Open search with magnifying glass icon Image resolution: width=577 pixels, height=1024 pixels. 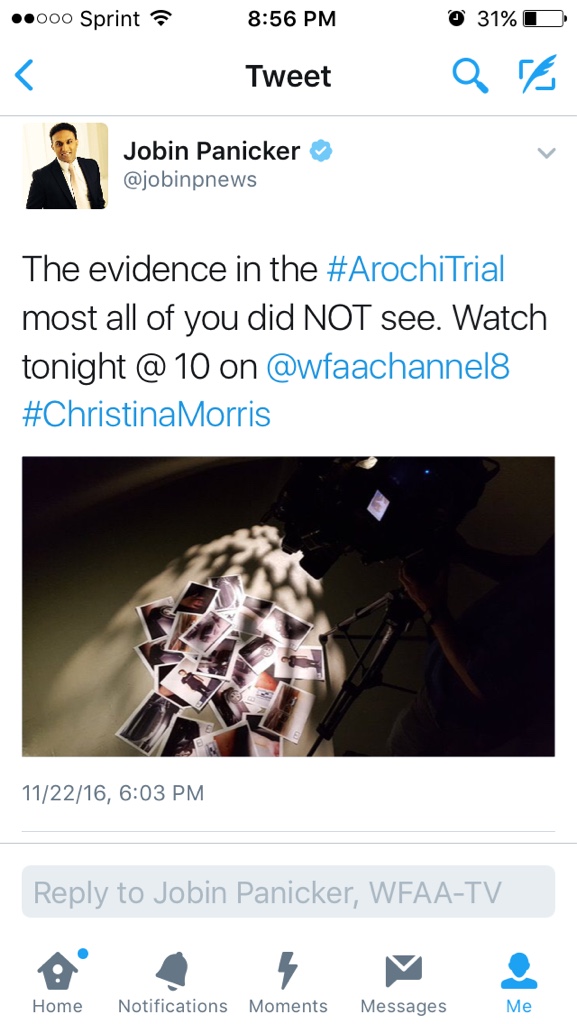(x=470, y=75)
